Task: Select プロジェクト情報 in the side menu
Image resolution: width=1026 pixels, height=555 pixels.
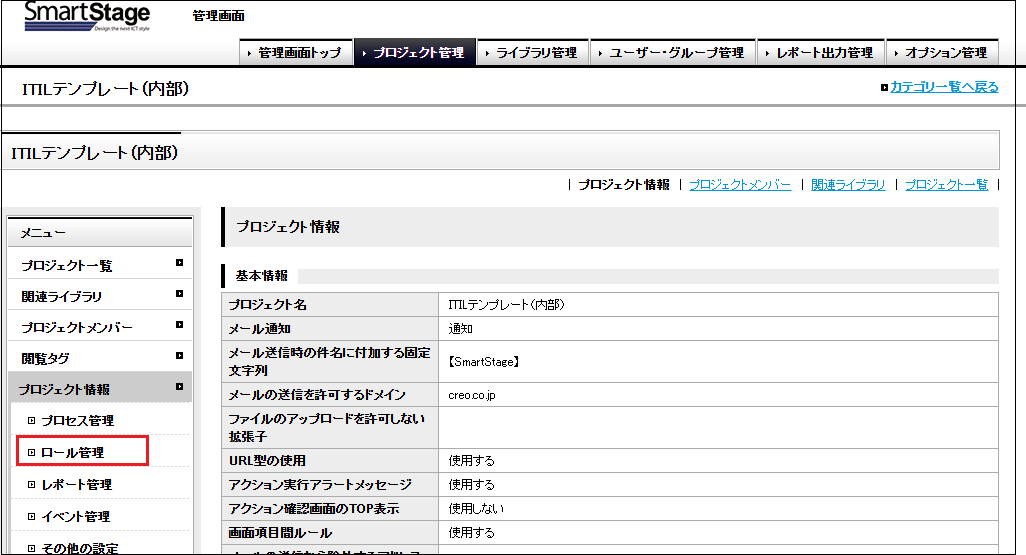Action: click(x=100, y=388)
